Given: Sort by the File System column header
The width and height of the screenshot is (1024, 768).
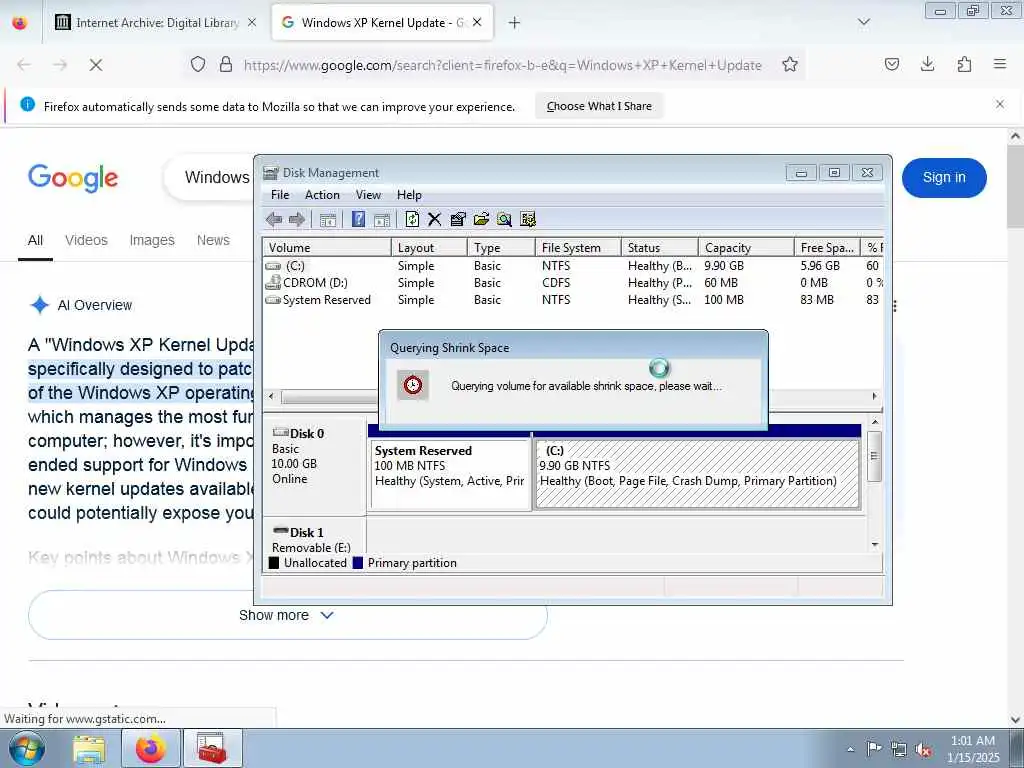Looking at the screenshot, I should click(x=577, y=248).
